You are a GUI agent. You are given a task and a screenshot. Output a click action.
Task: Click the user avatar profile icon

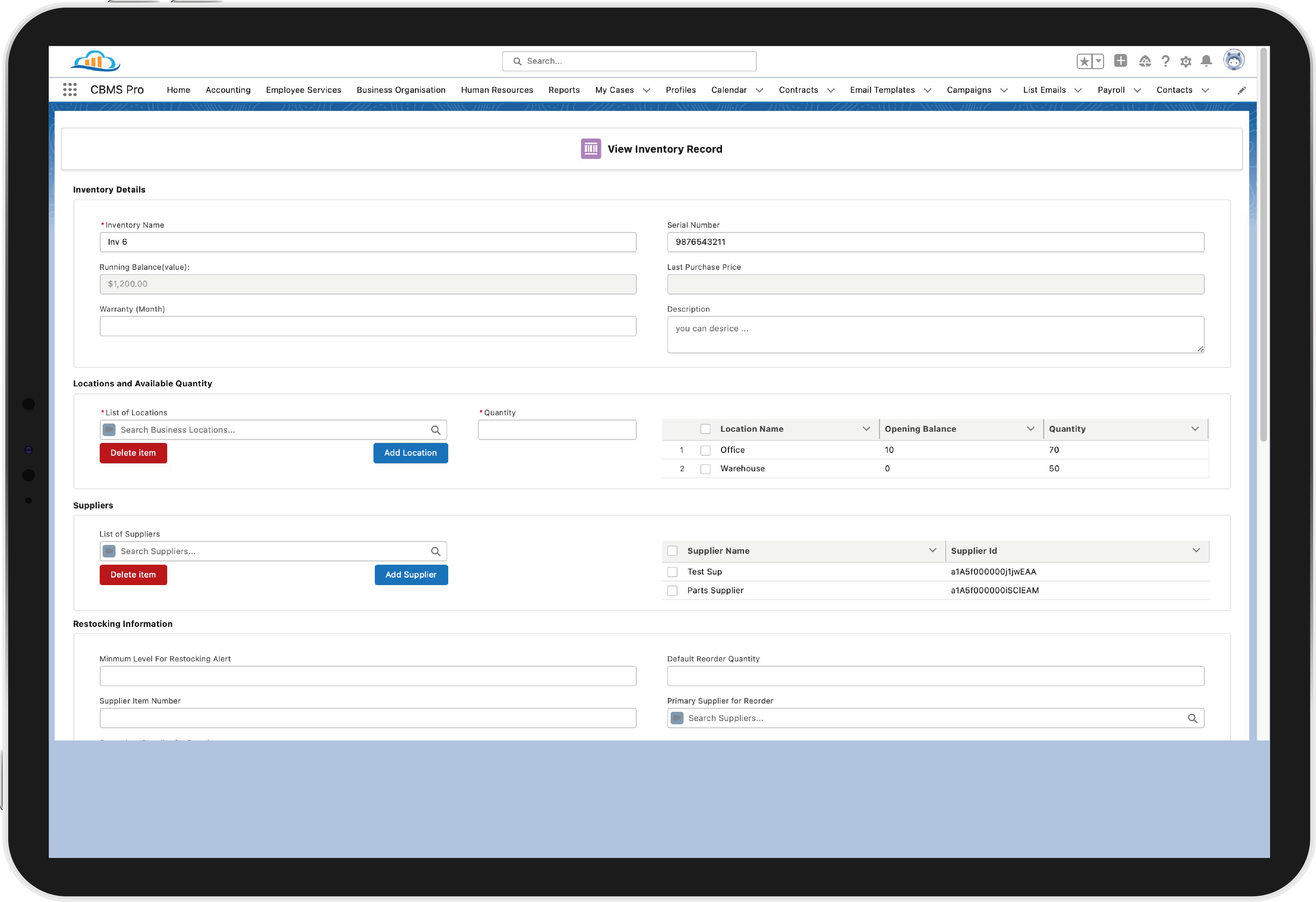pos(1234,60)
